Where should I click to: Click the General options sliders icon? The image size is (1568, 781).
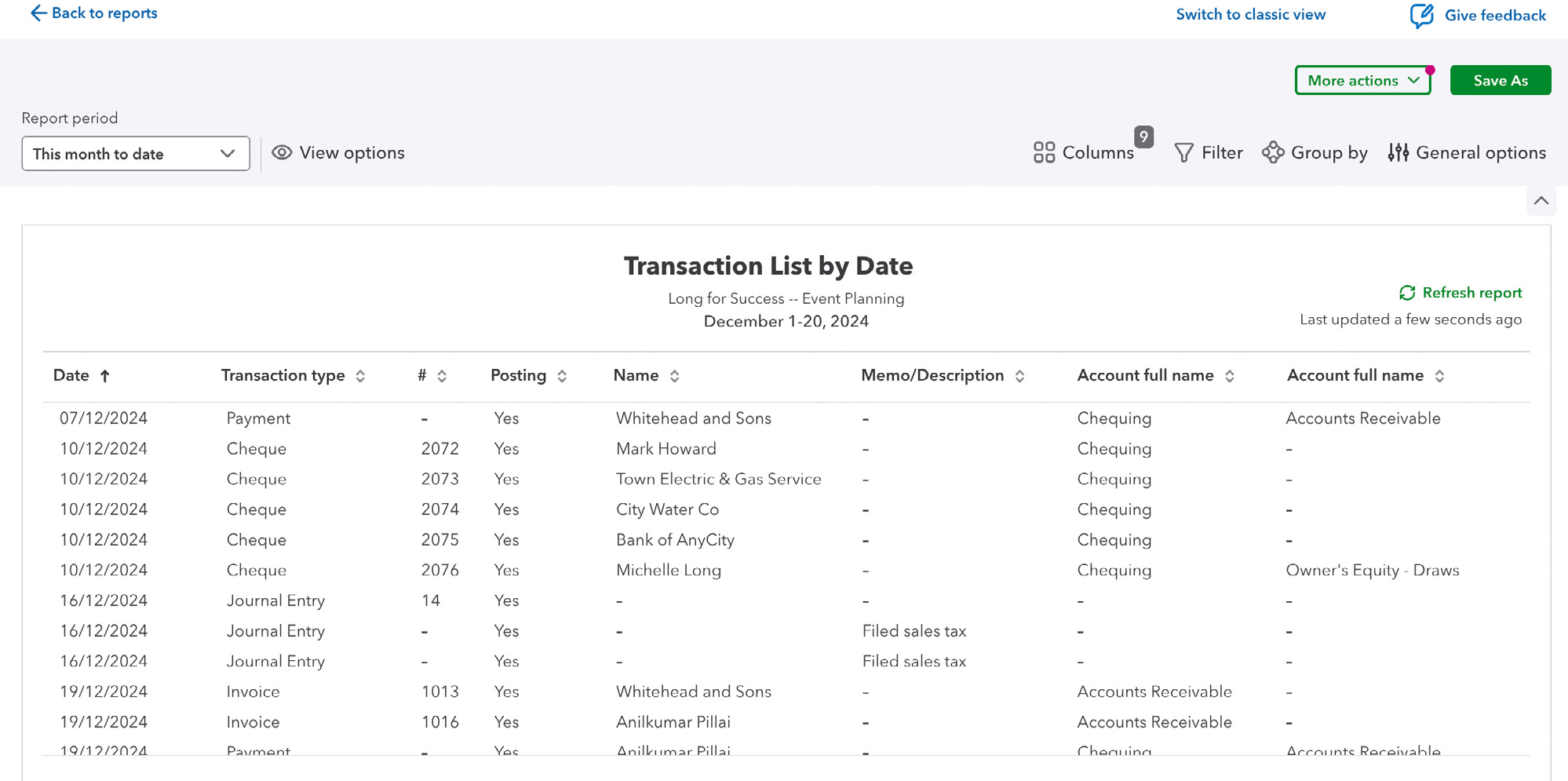tap(1398, 152)
